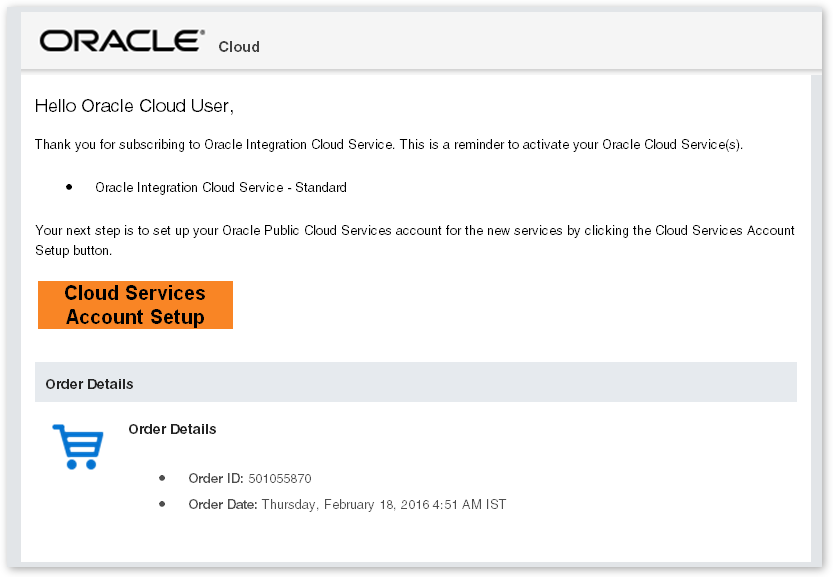The height and width of the screenshot is (577, 833).
Task: Click the orange highlight of the setup button
Action: (135, 305)
